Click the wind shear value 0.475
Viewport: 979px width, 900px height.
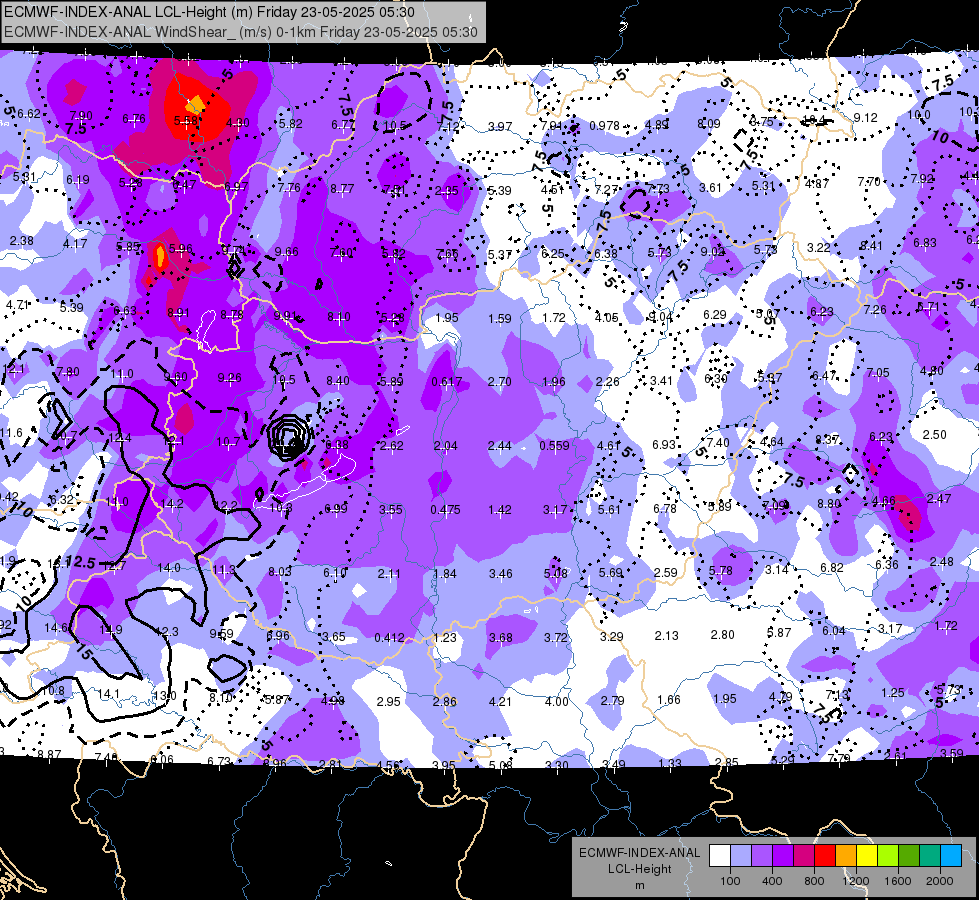point(445,510)
